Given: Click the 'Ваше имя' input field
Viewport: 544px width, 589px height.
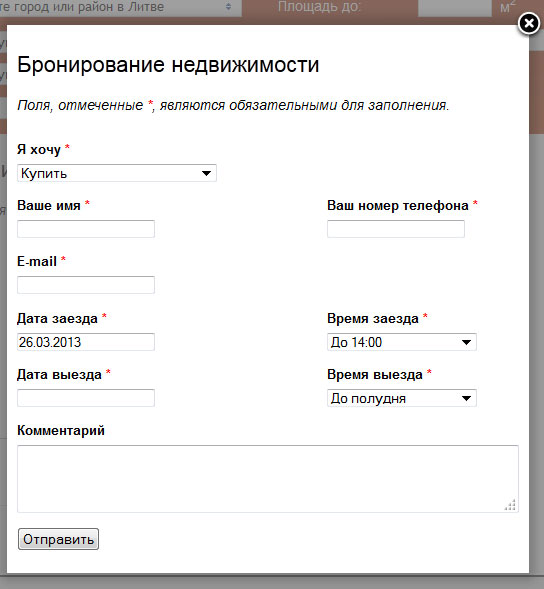Looking at the screenshot, I should click(x=86, y=229).
